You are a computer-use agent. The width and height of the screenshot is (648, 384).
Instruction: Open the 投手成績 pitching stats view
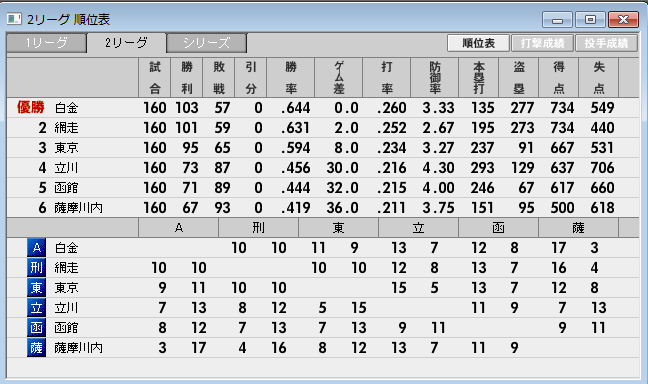coord(606,43)
